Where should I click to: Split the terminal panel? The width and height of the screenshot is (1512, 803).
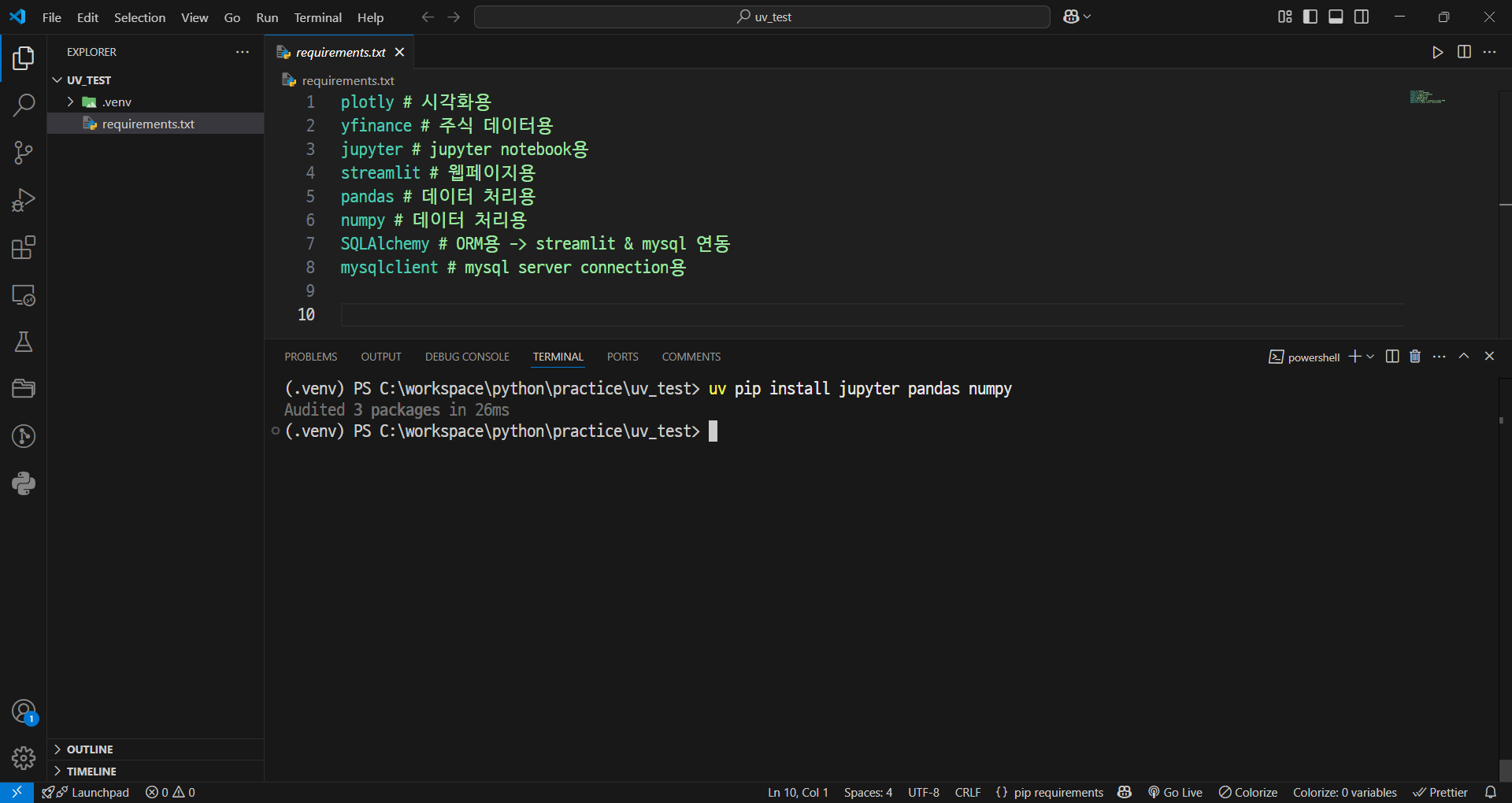(x=1392, y=357)
